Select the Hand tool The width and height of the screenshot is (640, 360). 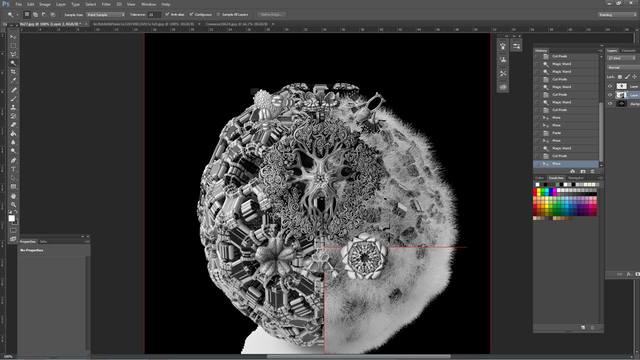pos(13,196)
